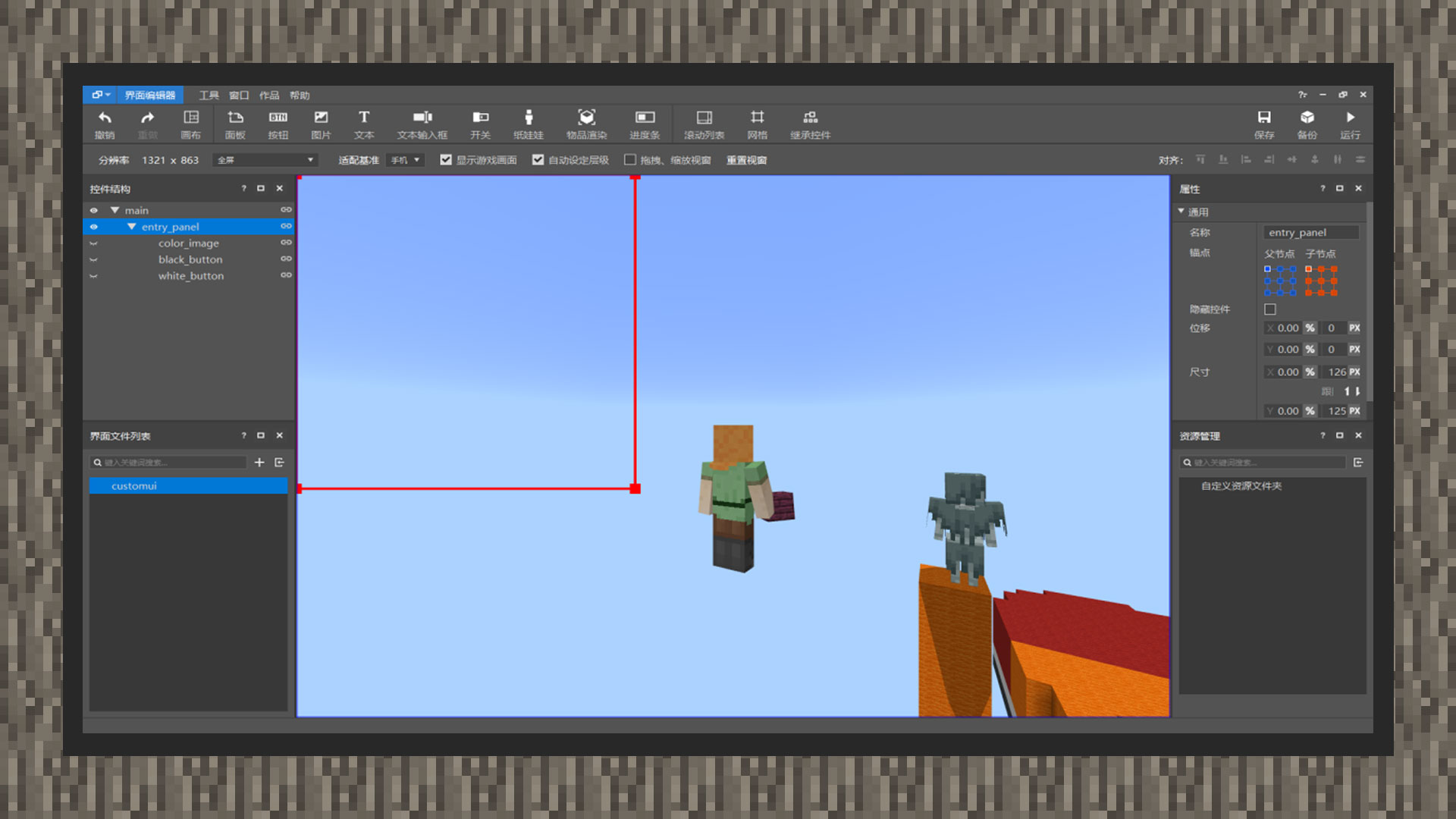Click link icon beside main node
1456x819 pixels.
pyautogui.click(x=286, y=210)
